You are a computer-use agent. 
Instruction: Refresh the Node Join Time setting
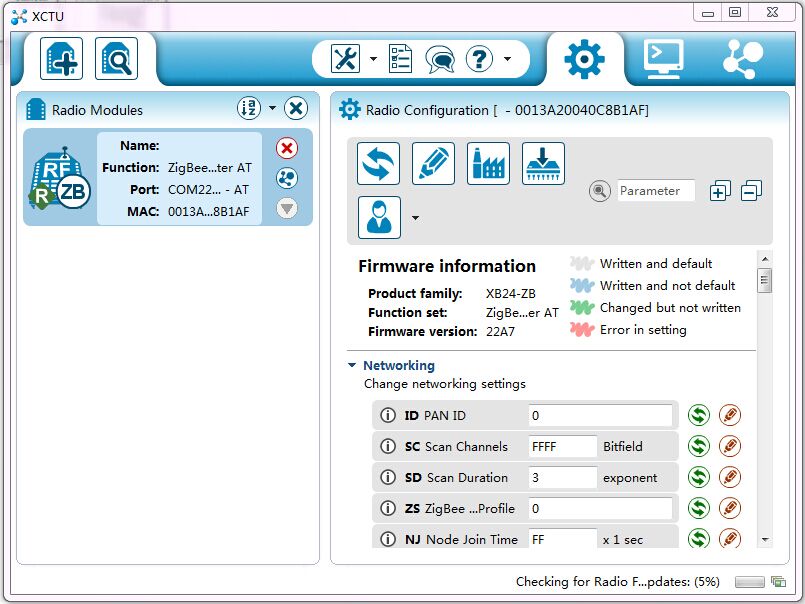coord(699,538)
